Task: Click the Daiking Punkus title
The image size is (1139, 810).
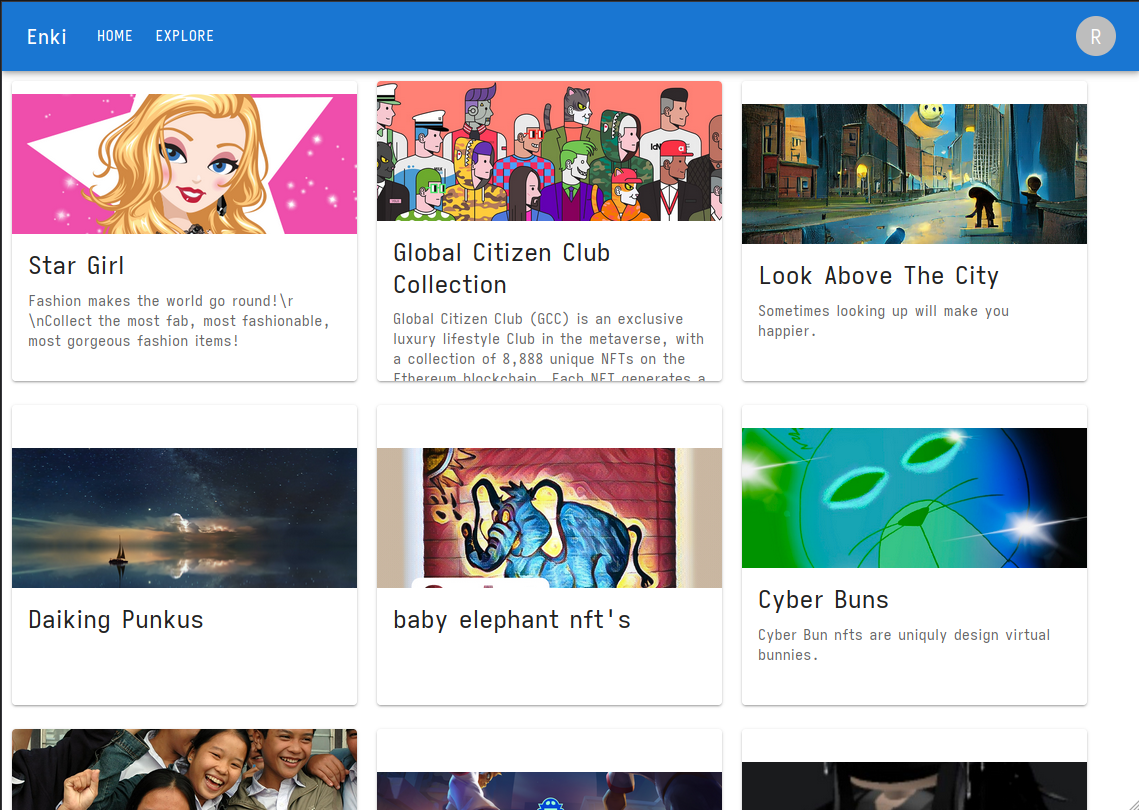Action: click(x=115, y=620)
